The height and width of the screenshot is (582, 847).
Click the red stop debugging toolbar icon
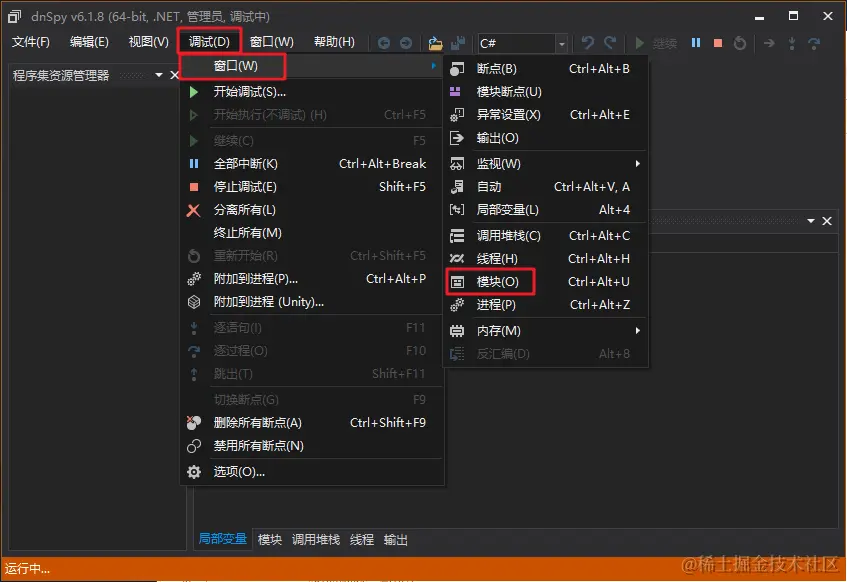click(x=718, y=43)
